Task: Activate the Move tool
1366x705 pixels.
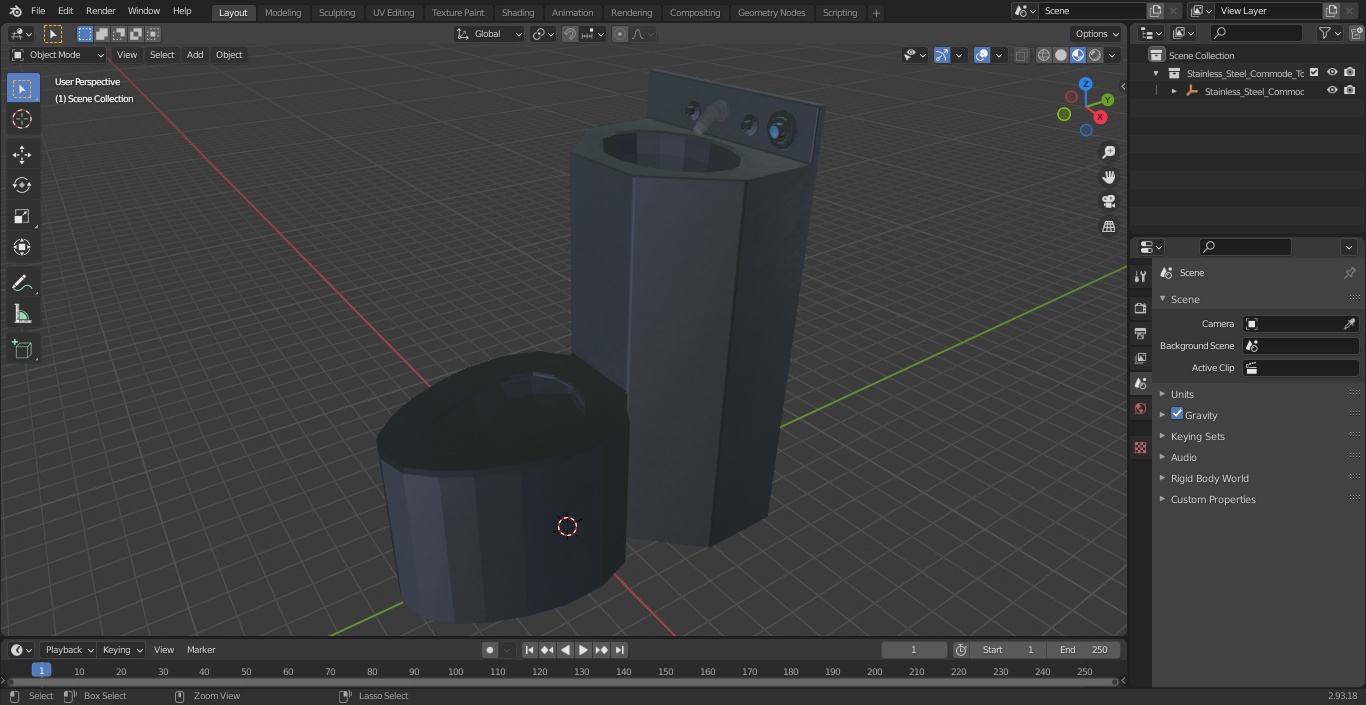Action: (x=22, y=154)
